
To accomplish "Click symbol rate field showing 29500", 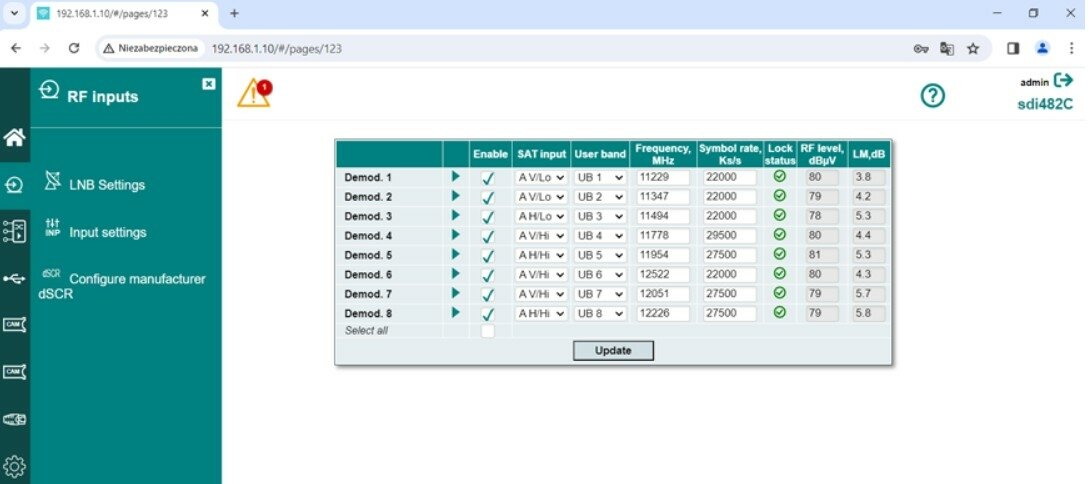I will coord(729,235).
